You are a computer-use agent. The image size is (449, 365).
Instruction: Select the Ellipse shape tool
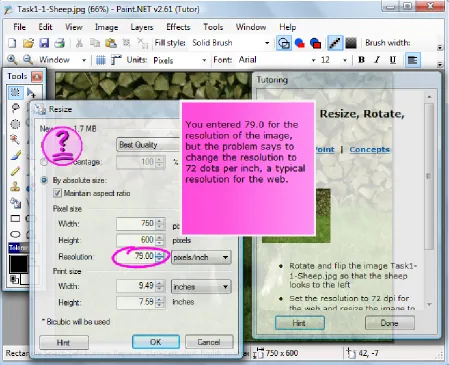point(15,234)
